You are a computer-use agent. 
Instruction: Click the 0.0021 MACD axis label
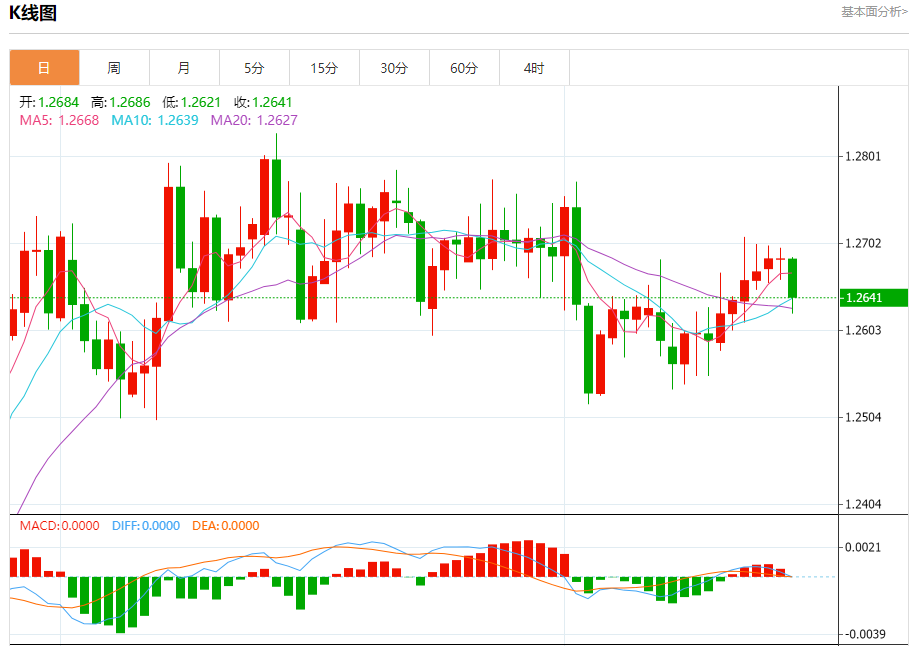tap(863, 547)
